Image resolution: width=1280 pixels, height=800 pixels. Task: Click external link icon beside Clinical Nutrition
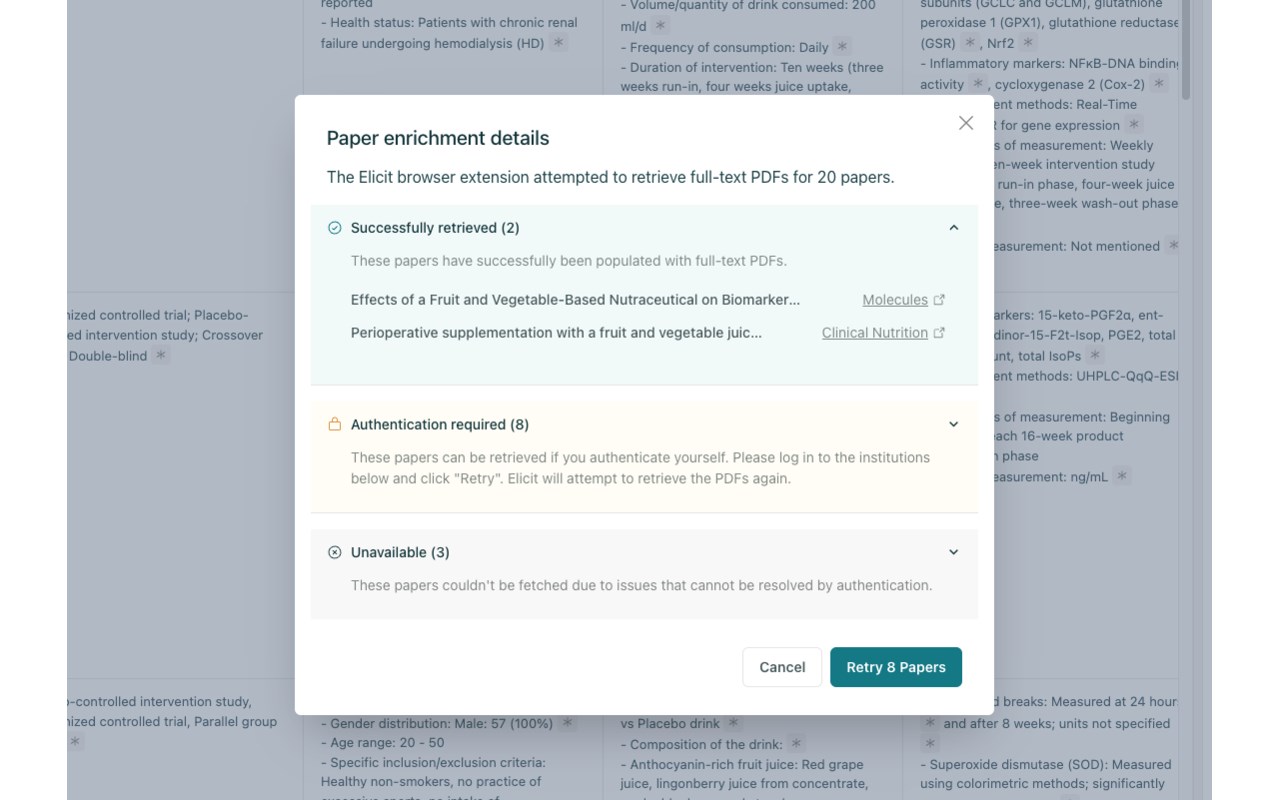pyautogui.click(x=939, y=333)
